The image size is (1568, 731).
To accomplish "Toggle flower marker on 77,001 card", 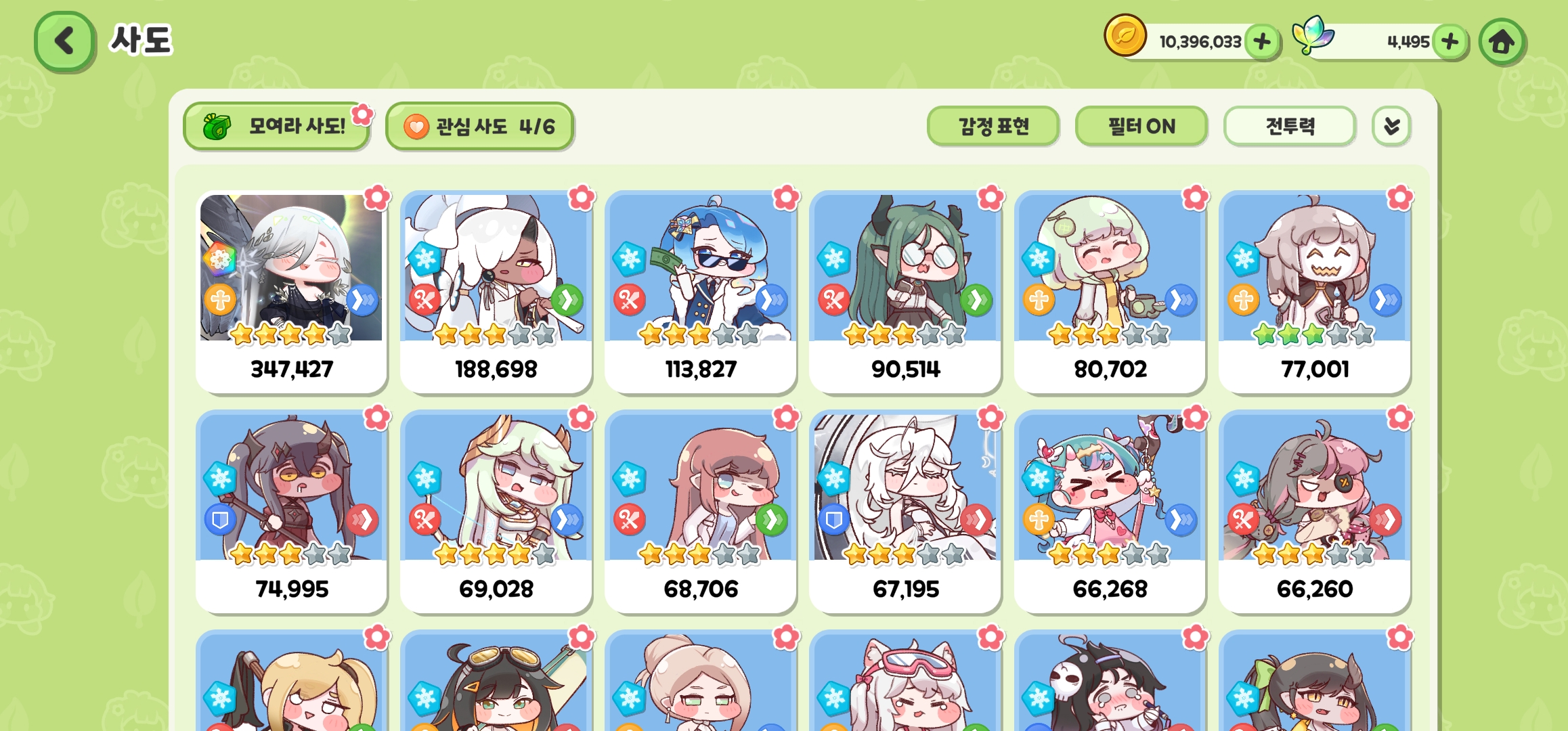I will click(1400, 198).
